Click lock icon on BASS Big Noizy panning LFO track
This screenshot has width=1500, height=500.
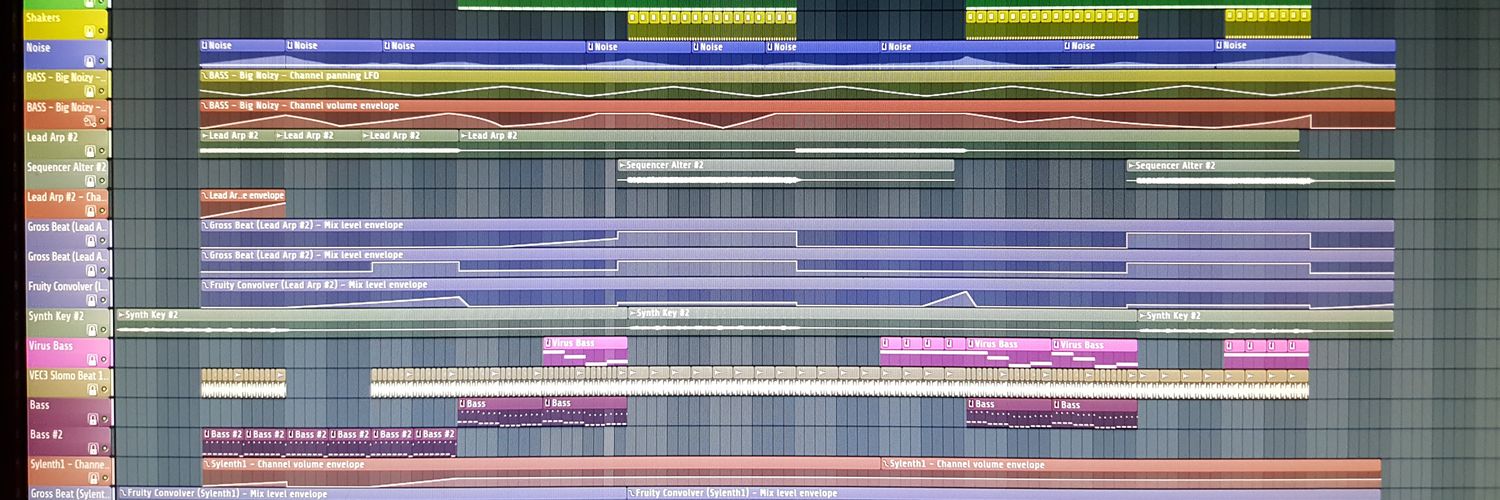pyautogui.click(x=89, y=91)
